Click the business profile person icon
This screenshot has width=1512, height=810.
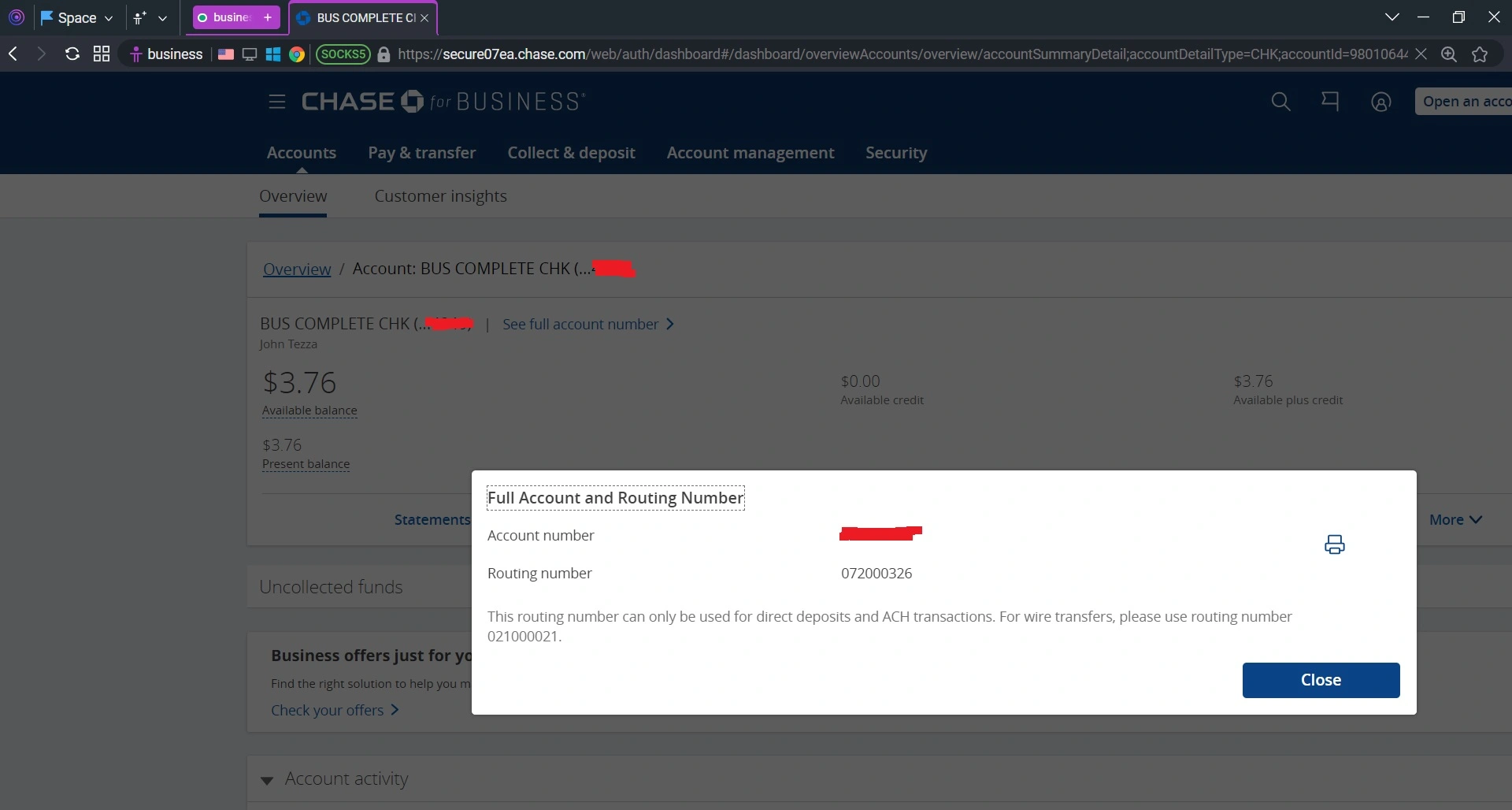click(x=135, y=54)
